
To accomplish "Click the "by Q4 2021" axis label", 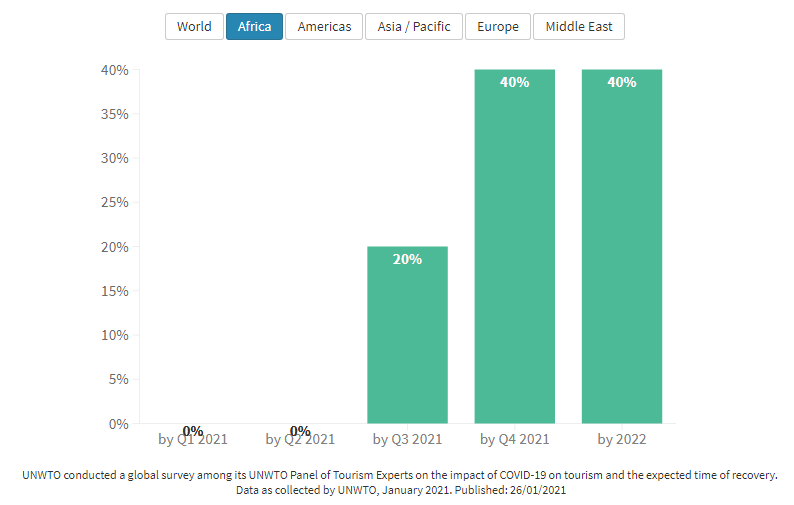I will [x=514, y=439].
